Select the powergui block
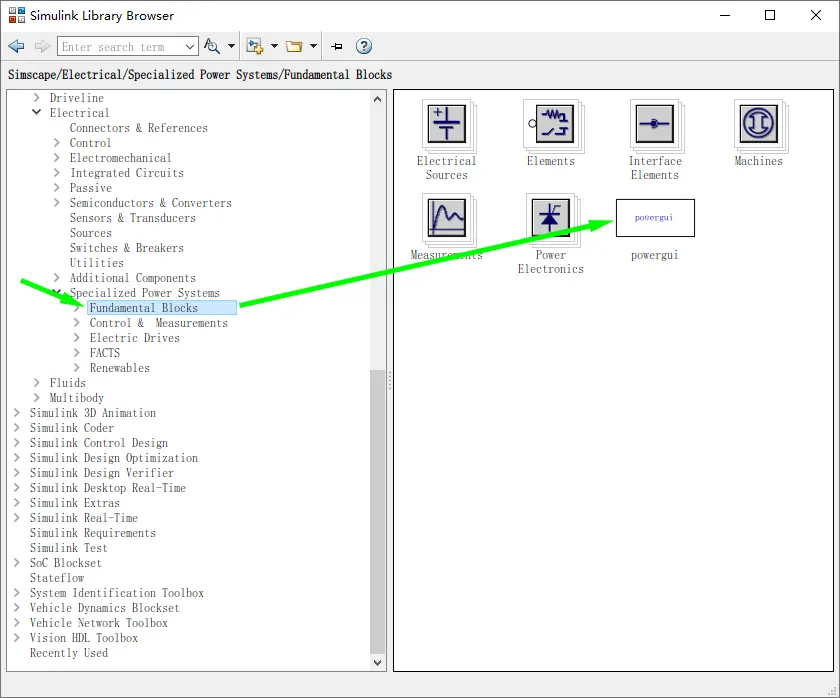Viewport: 840px width, 698px height. click(655, 218)
